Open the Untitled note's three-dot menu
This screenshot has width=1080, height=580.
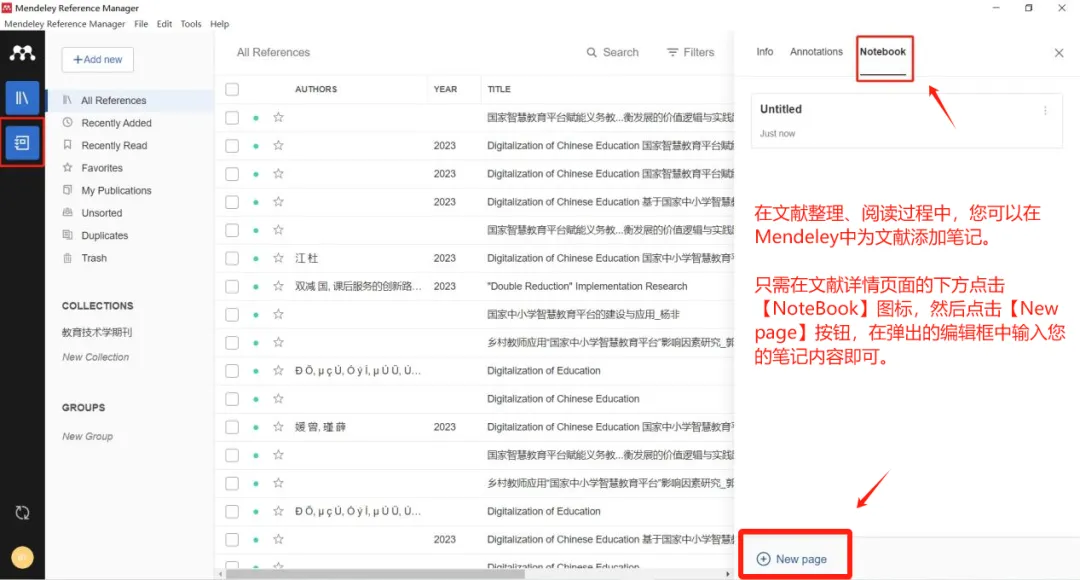1045,110
